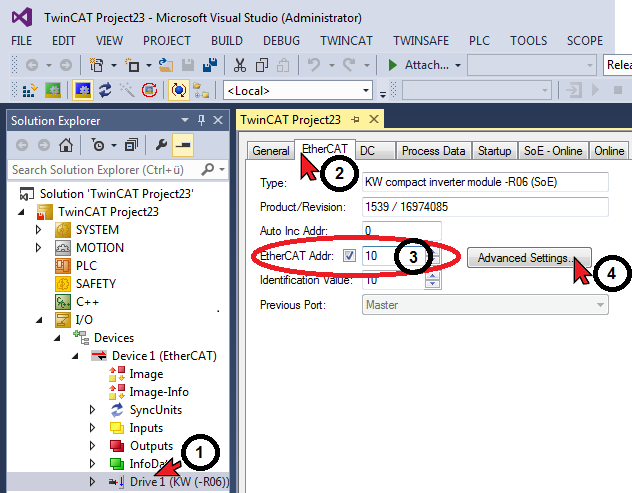632x493 pixels.
Task: Click the Advanced Settings button
Action: [529, 258]
